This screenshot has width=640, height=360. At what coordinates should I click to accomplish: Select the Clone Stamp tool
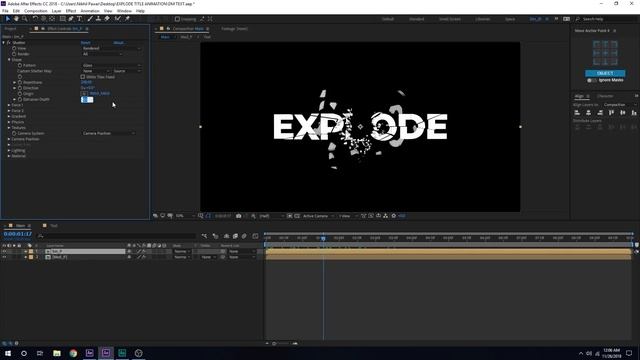(x=98, y=19)
